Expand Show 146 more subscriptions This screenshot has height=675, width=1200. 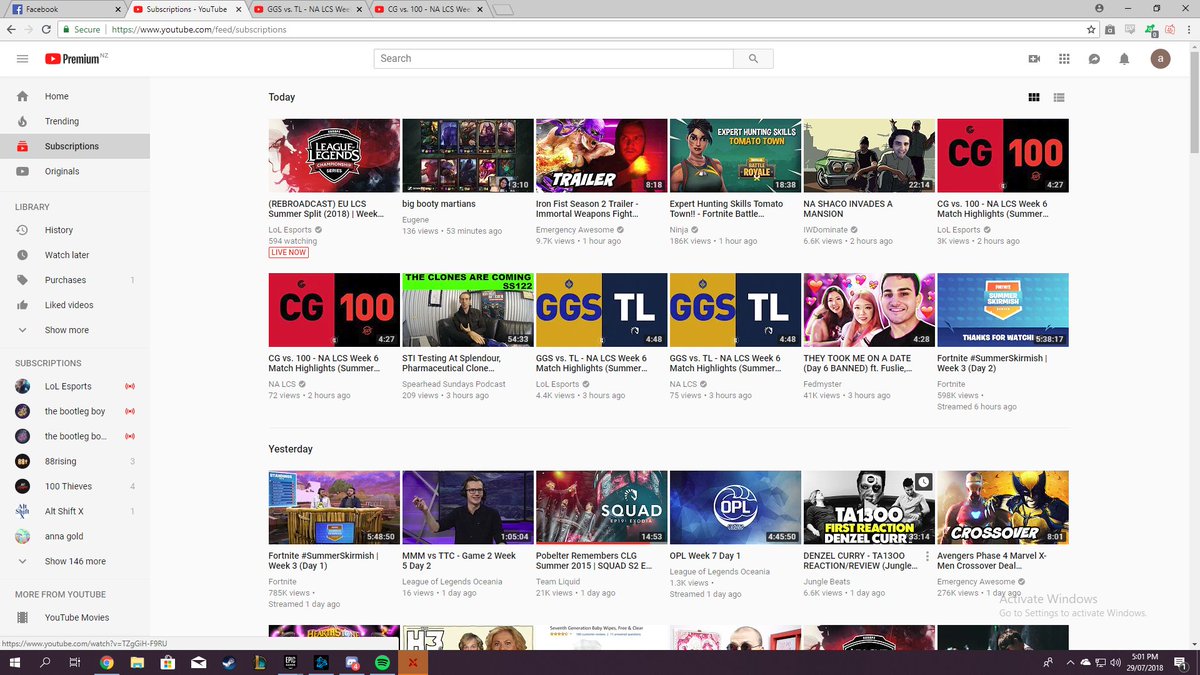pyautogui.click(x=75, y=562)
